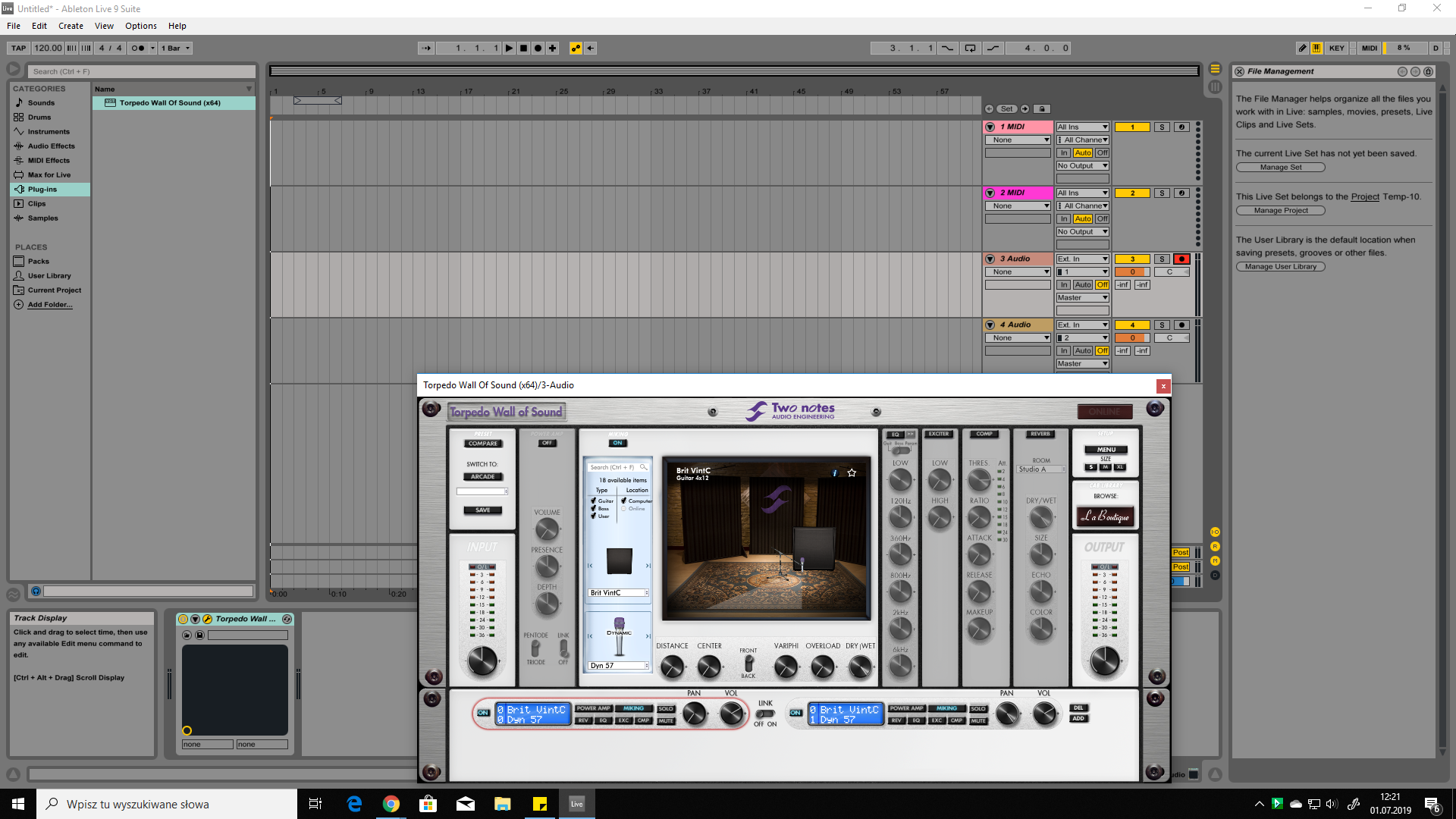
Task: Toggle the metronome next to time signature
Action: pyautogui.click(x=137, y=48)
